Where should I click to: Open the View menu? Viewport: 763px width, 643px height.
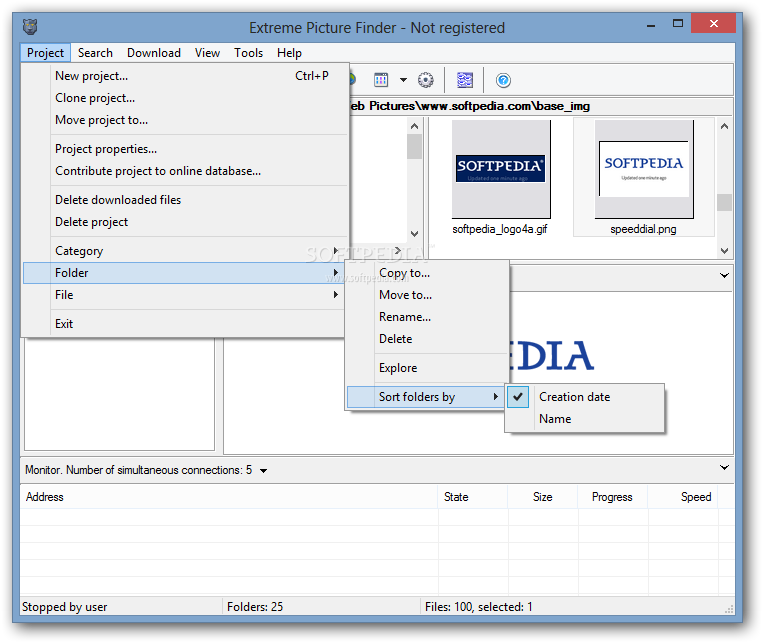pyautogui.click(x=207, y=53)
